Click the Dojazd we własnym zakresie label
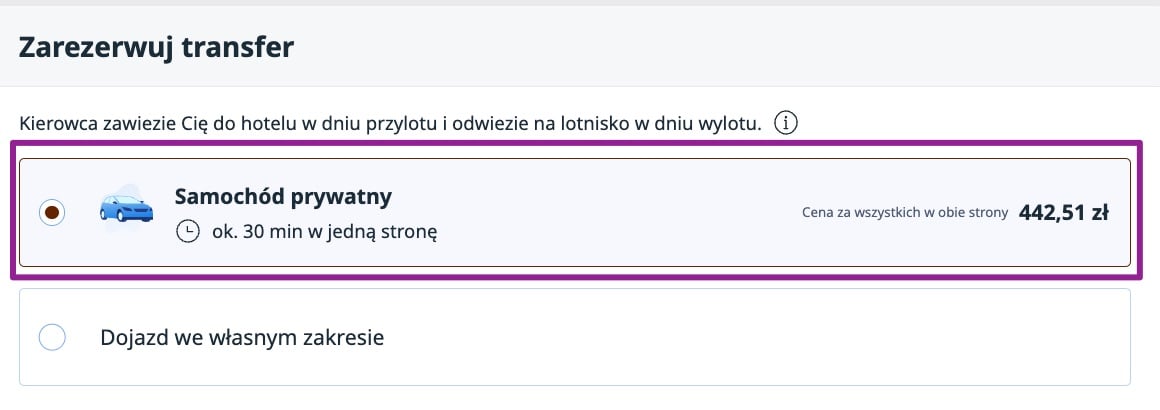 242,337
